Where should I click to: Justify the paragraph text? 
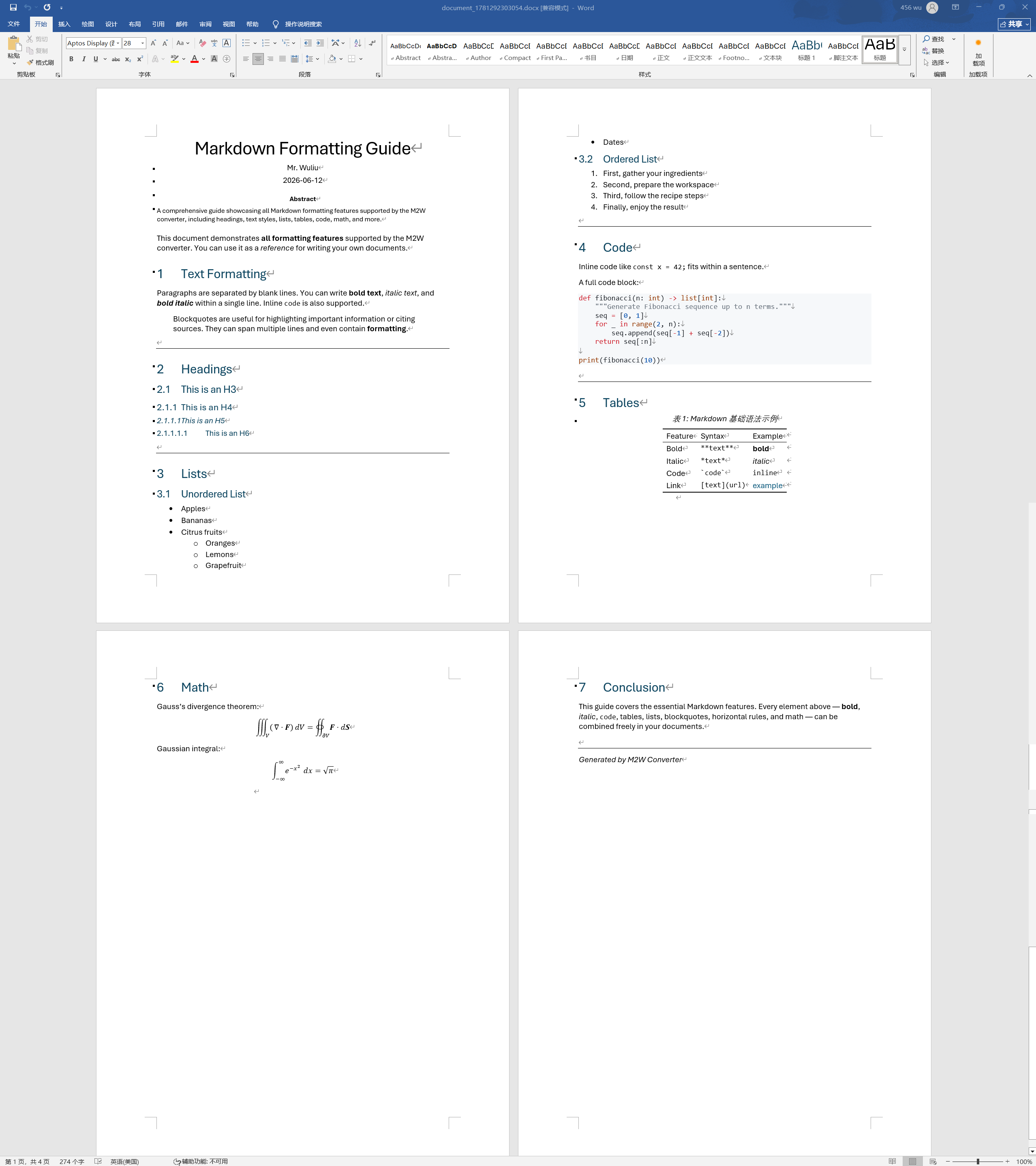coord(282,59)
